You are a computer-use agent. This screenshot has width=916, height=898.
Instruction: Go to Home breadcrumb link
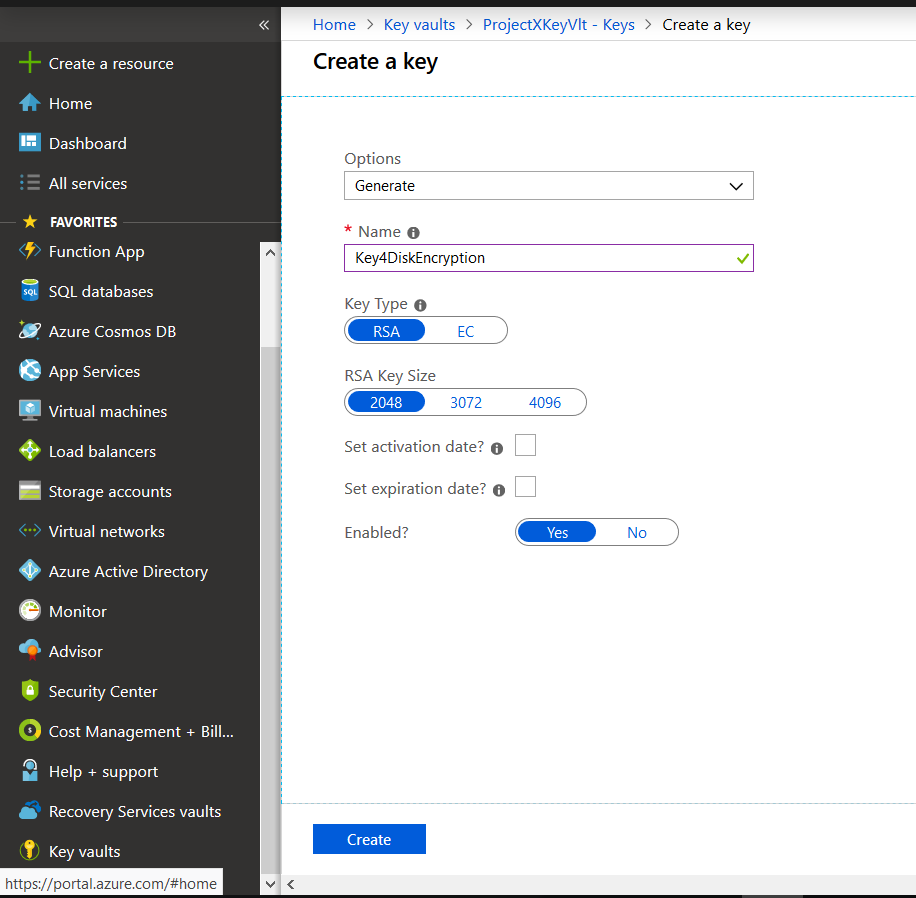pyautogui.click(x=334, y=25)
